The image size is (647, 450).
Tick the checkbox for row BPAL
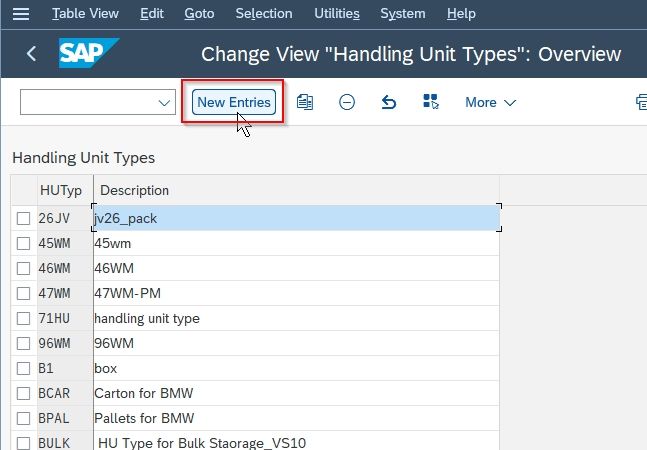click(x=24, y=418)
